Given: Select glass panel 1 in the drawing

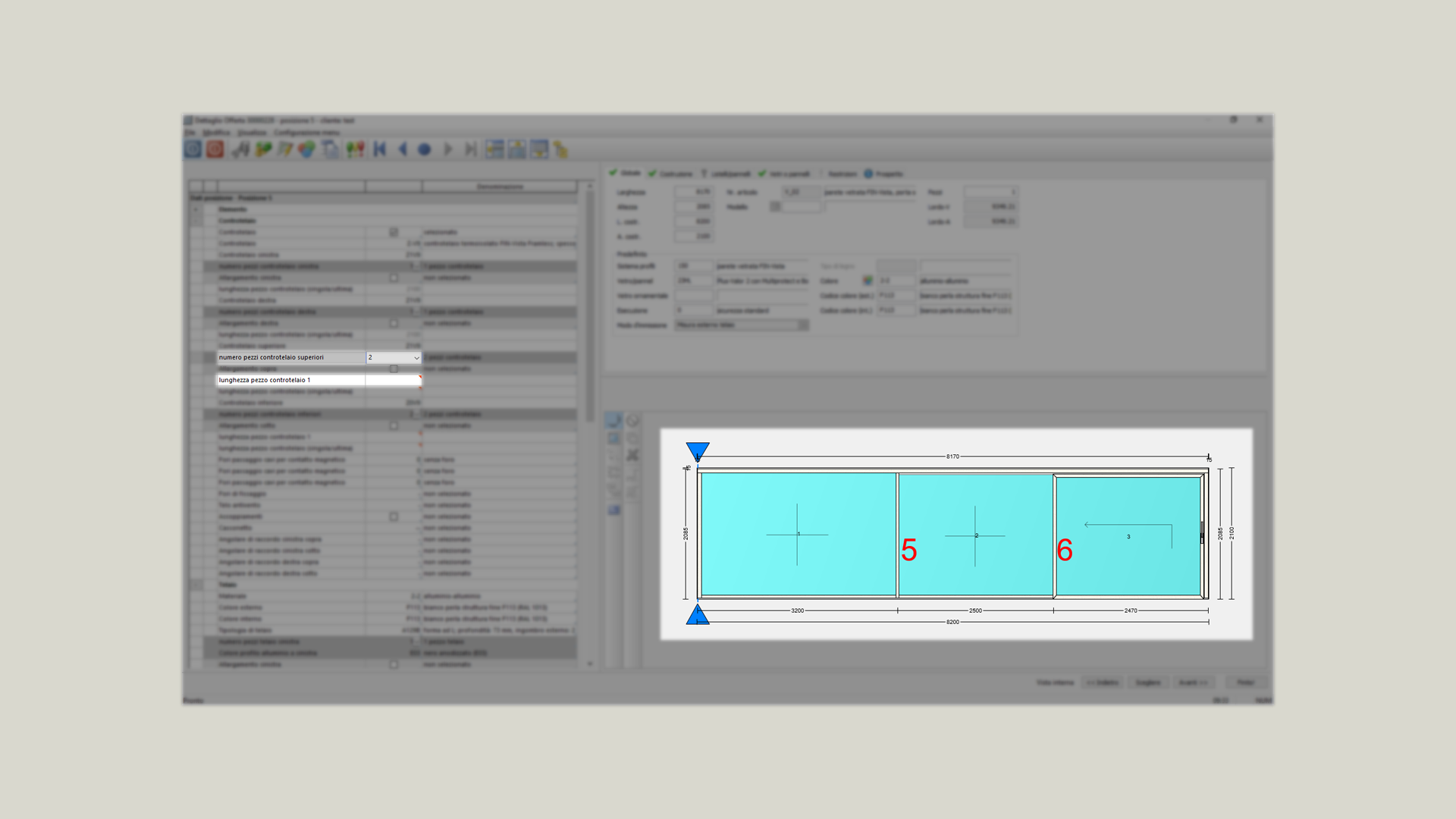Looking at the screenshot, I should pyautogui.click(x=798, y=535).
